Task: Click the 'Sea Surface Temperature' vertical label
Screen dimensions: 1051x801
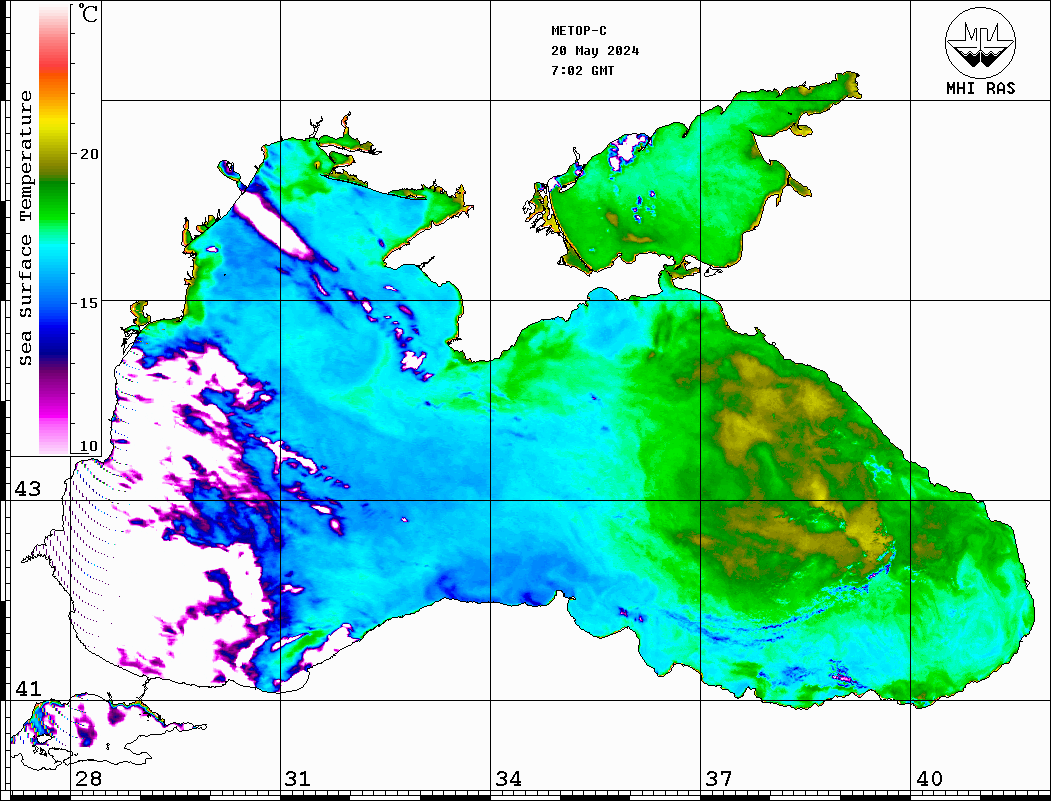Action: 25,228
